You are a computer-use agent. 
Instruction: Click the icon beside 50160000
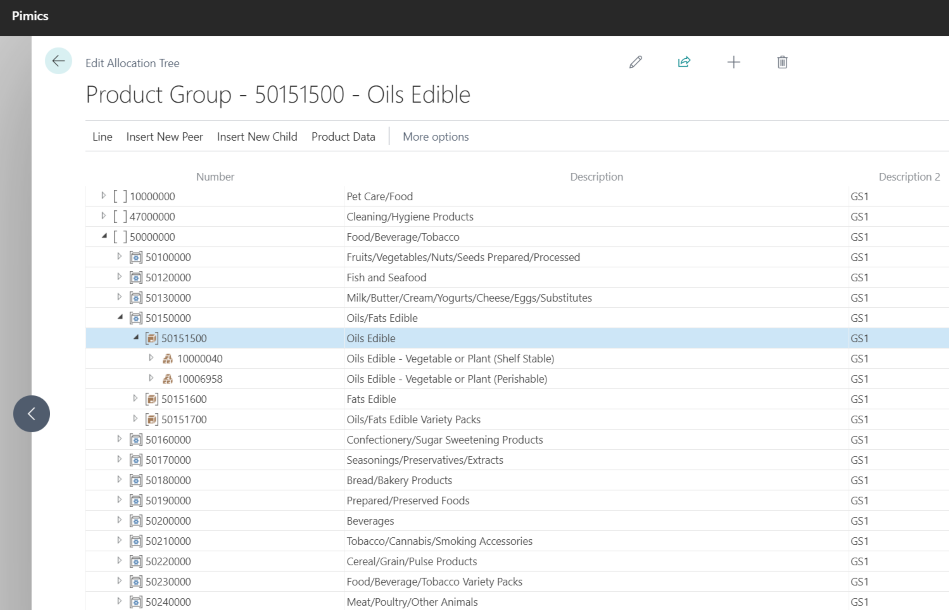coord(136,440)
